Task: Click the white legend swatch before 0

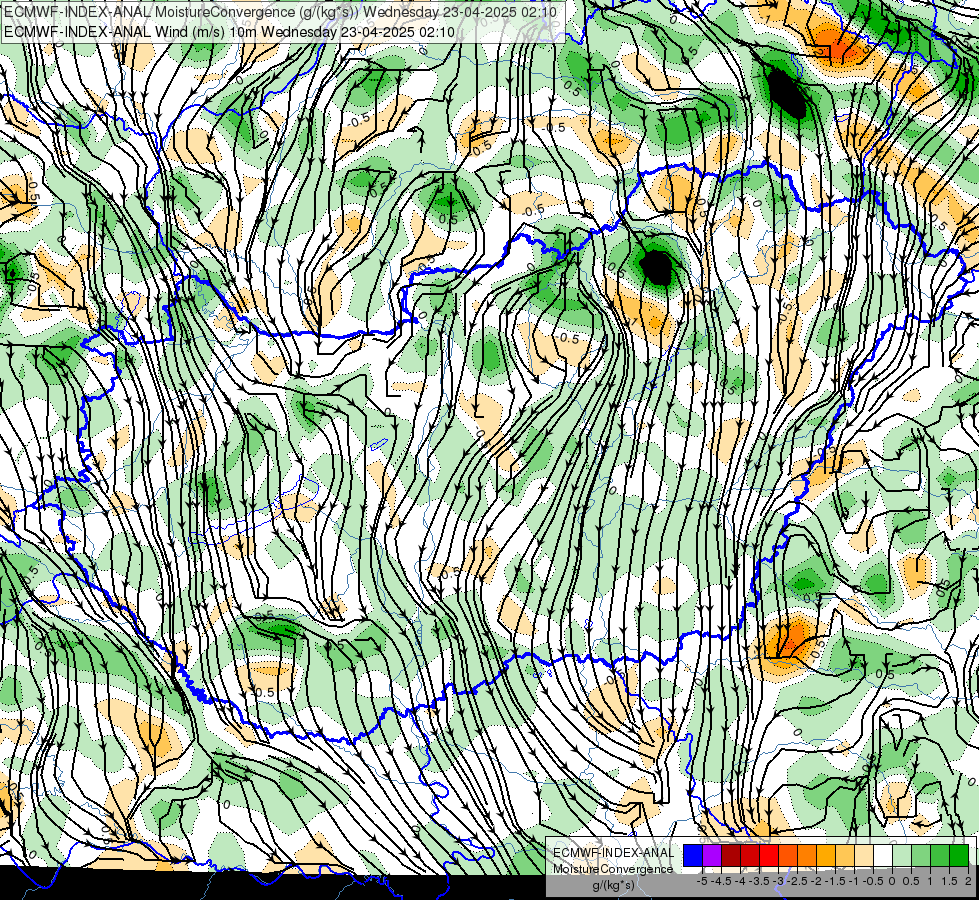Action: click(x=883, y=855)
